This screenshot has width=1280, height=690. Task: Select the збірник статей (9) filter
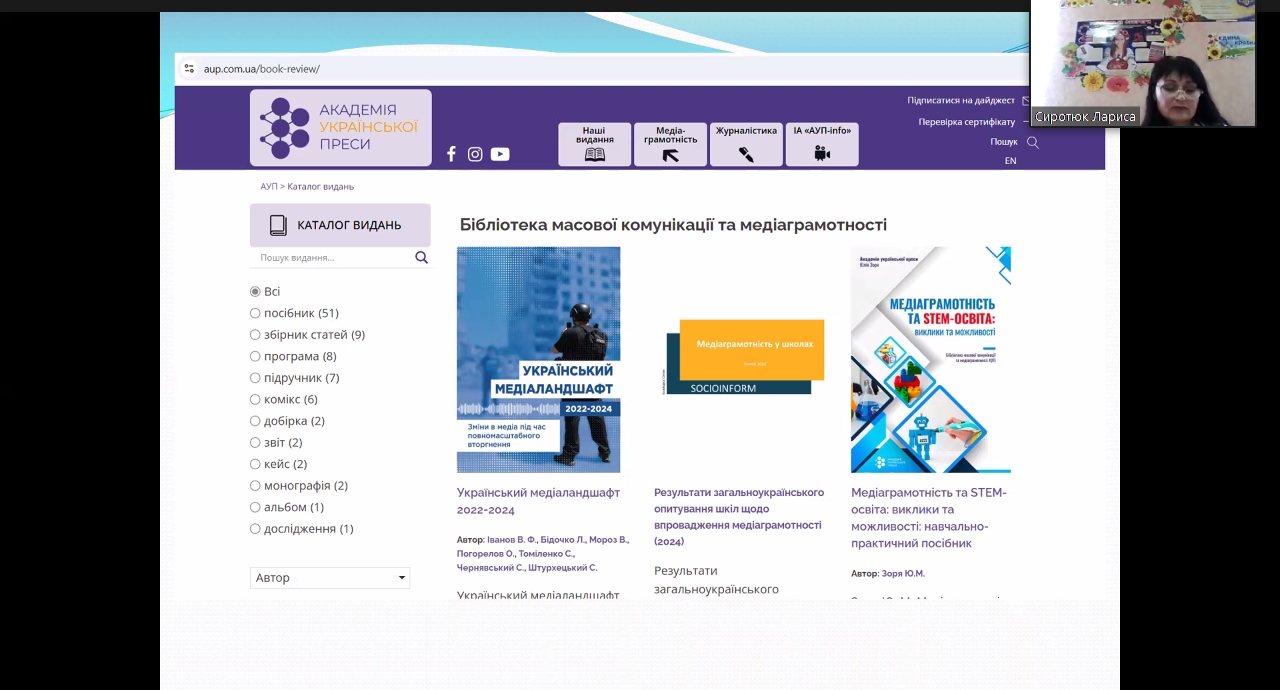point(255,335)
